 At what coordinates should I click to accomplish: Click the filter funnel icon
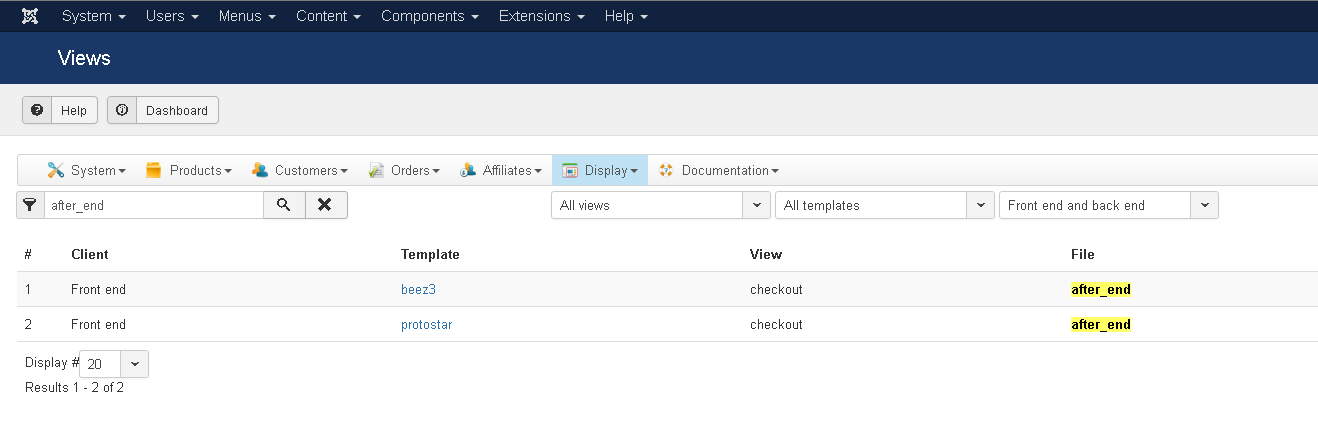tap(30, 205)
